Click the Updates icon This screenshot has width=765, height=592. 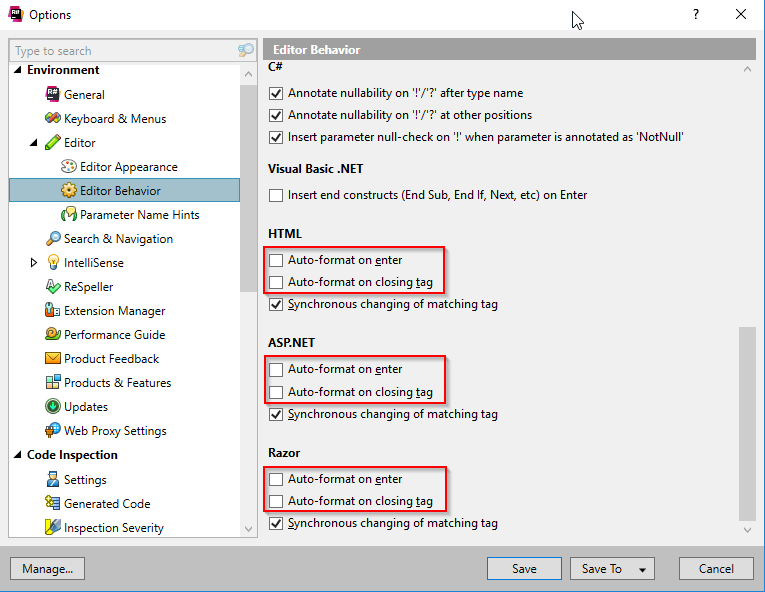[53, 406]
